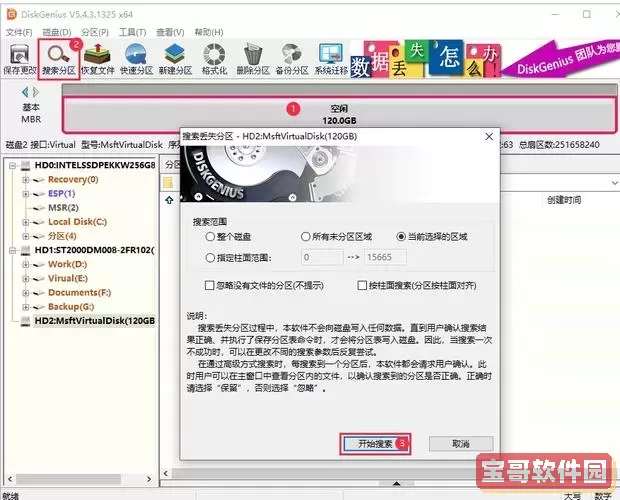The image size is (620, 500).
Task: Click left arrow of file pane scrollbar
Action: [166, 473]
